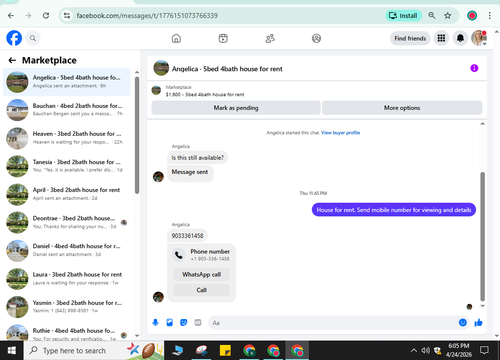Open the account profile picture menu
The height and width of the screenshot is (360, 500).
479,38
